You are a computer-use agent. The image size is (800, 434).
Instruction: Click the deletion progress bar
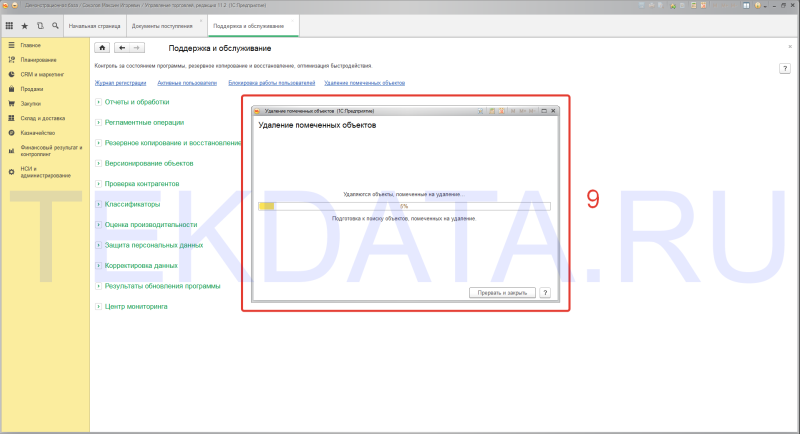tap(404, 206)
